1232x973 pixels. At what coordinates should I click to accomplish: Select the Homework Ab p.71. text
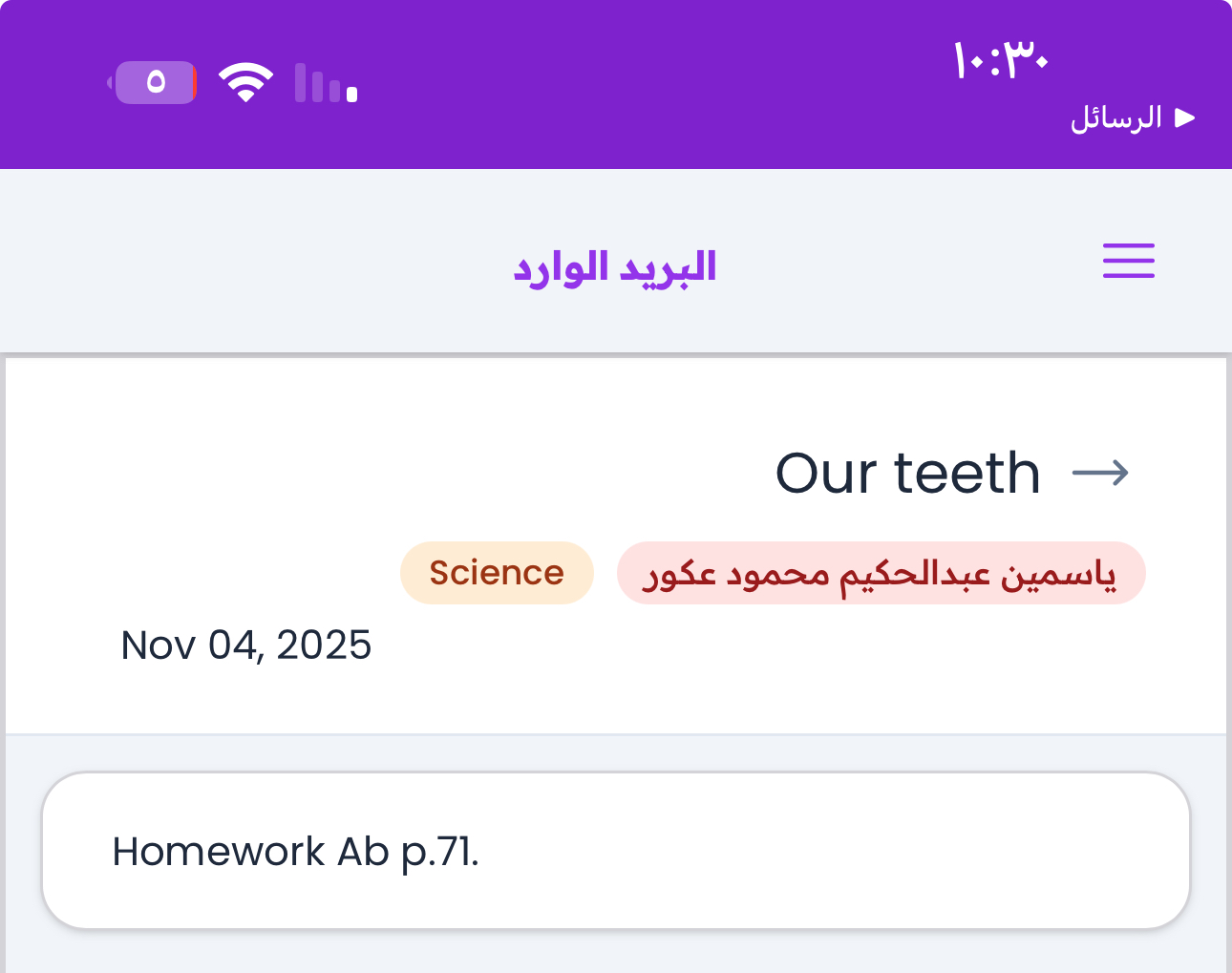295,851
